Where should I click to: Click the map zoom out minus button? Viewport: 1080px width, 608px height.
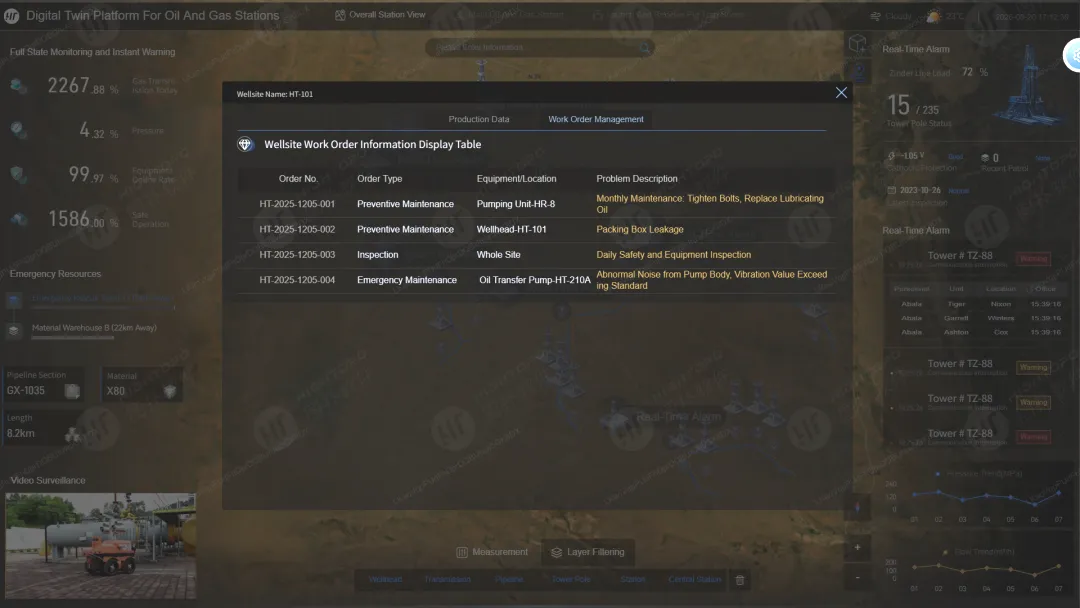pyautogui.click(x=857, y=578)
